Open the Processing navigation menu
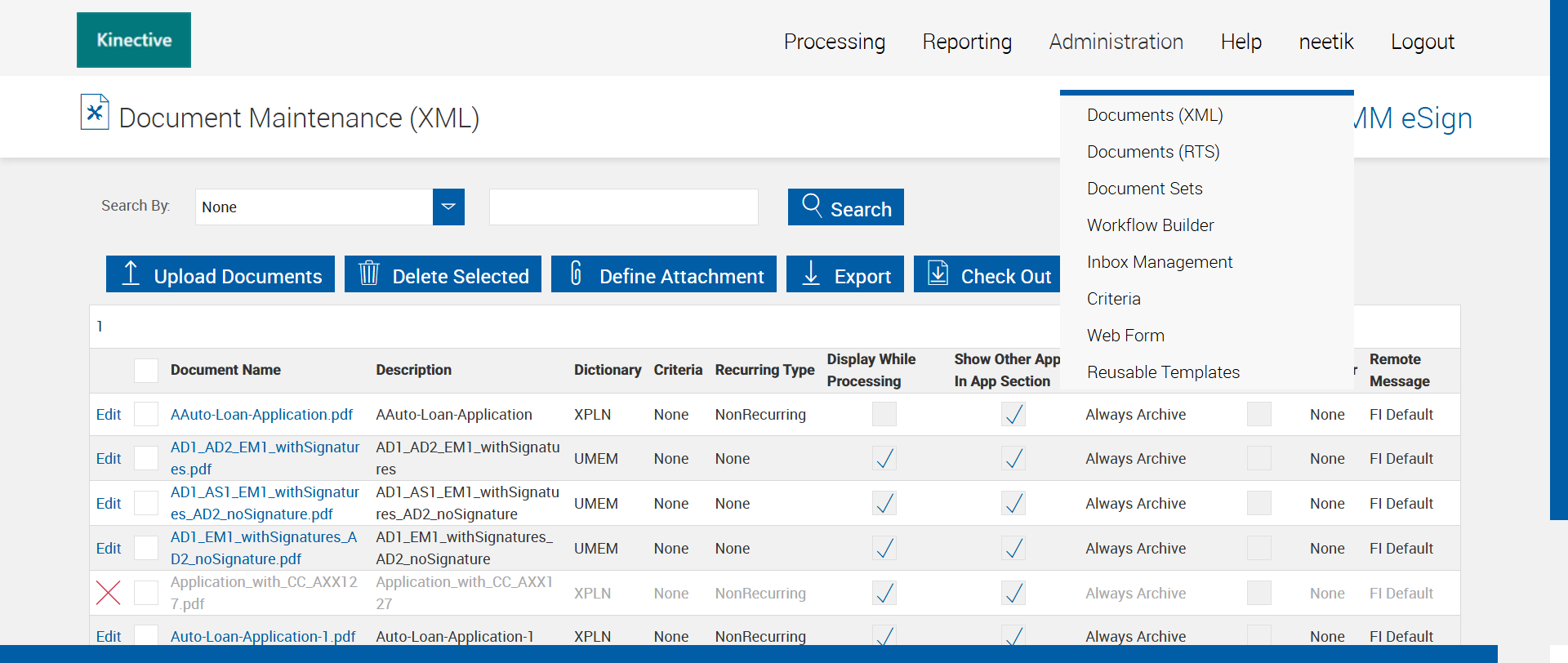Screen dimensions: 1568x663 click(834, 42)
